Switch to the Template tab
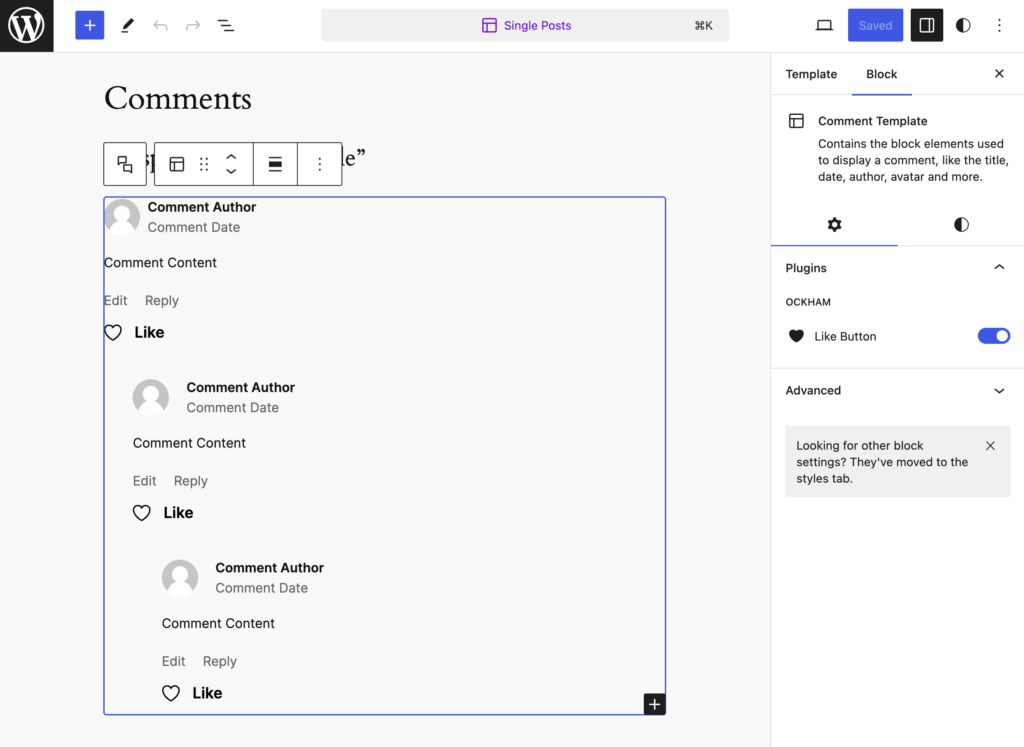The width and height of the screenshot is (1024, 747). 811,74
